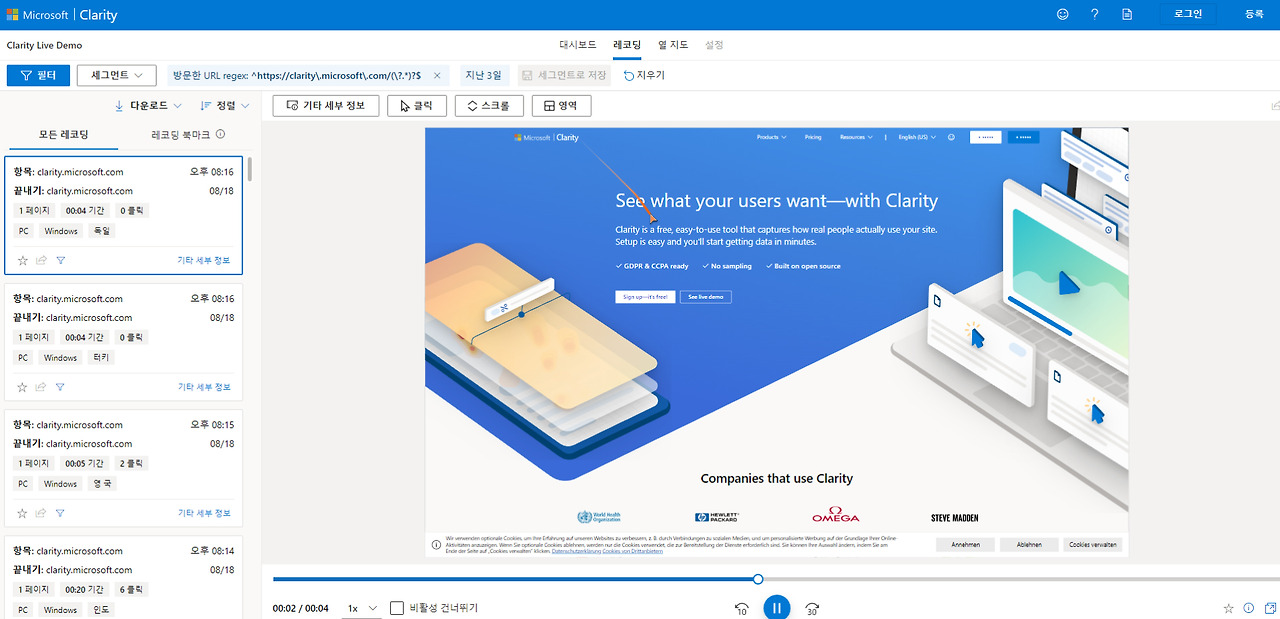
Task: Click the info icon next to 레코딩 북마크
Action: tap(220, 134)
